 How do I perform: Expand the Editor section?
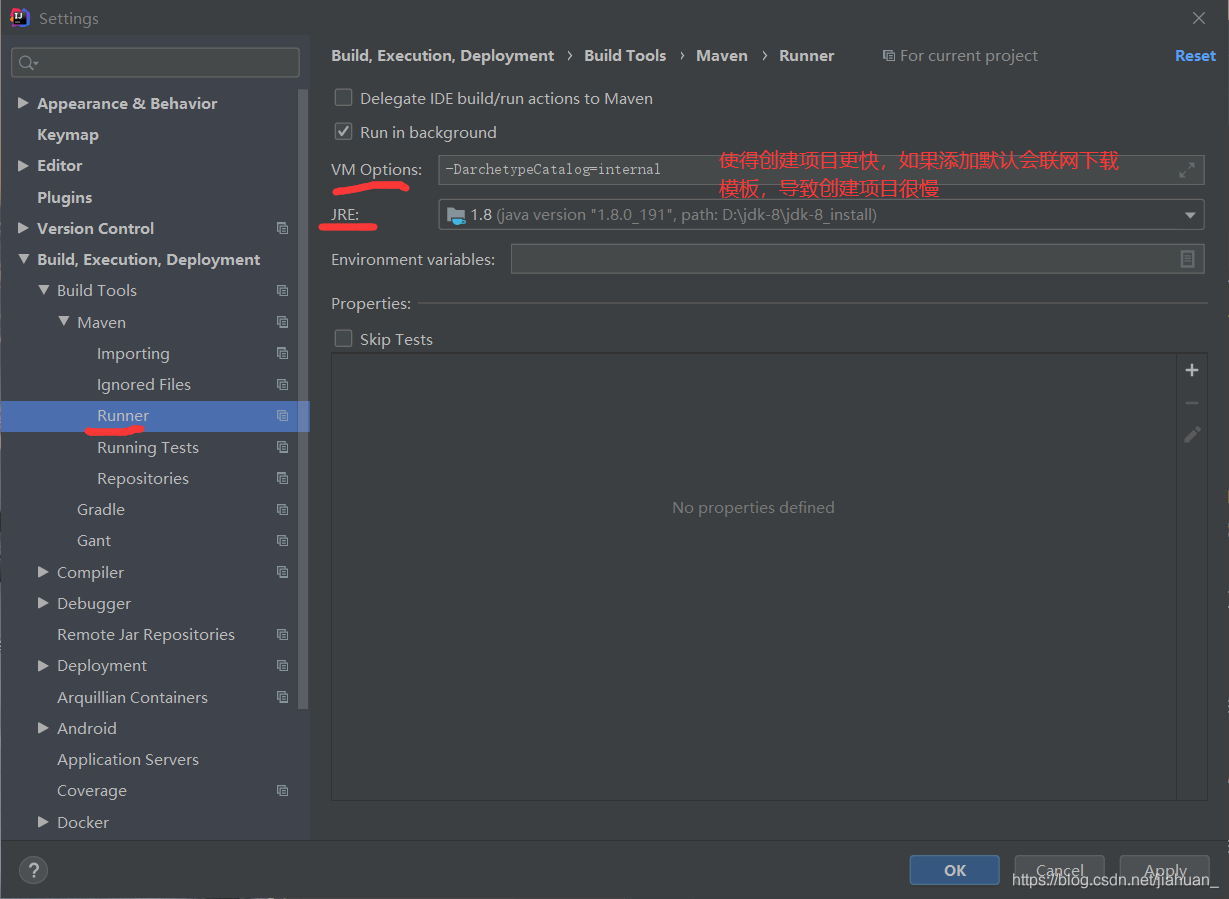(x=23, y=165)
